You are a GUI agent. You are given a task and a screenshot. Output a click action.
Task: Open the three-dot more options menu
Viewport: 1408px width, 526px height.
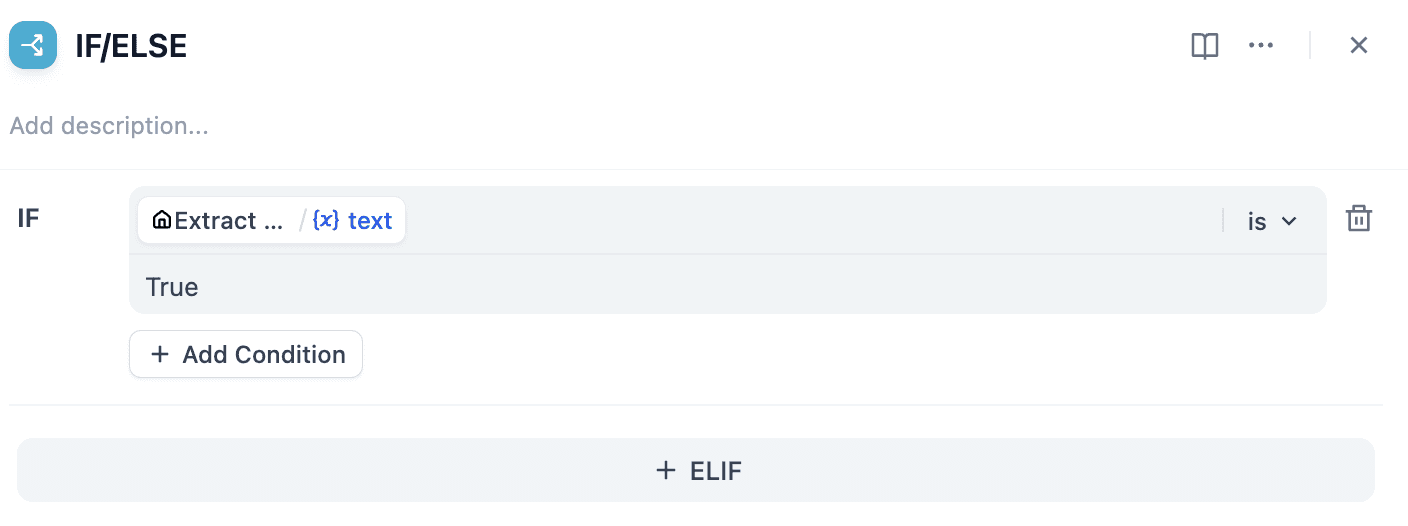(x=1261, y=45)
